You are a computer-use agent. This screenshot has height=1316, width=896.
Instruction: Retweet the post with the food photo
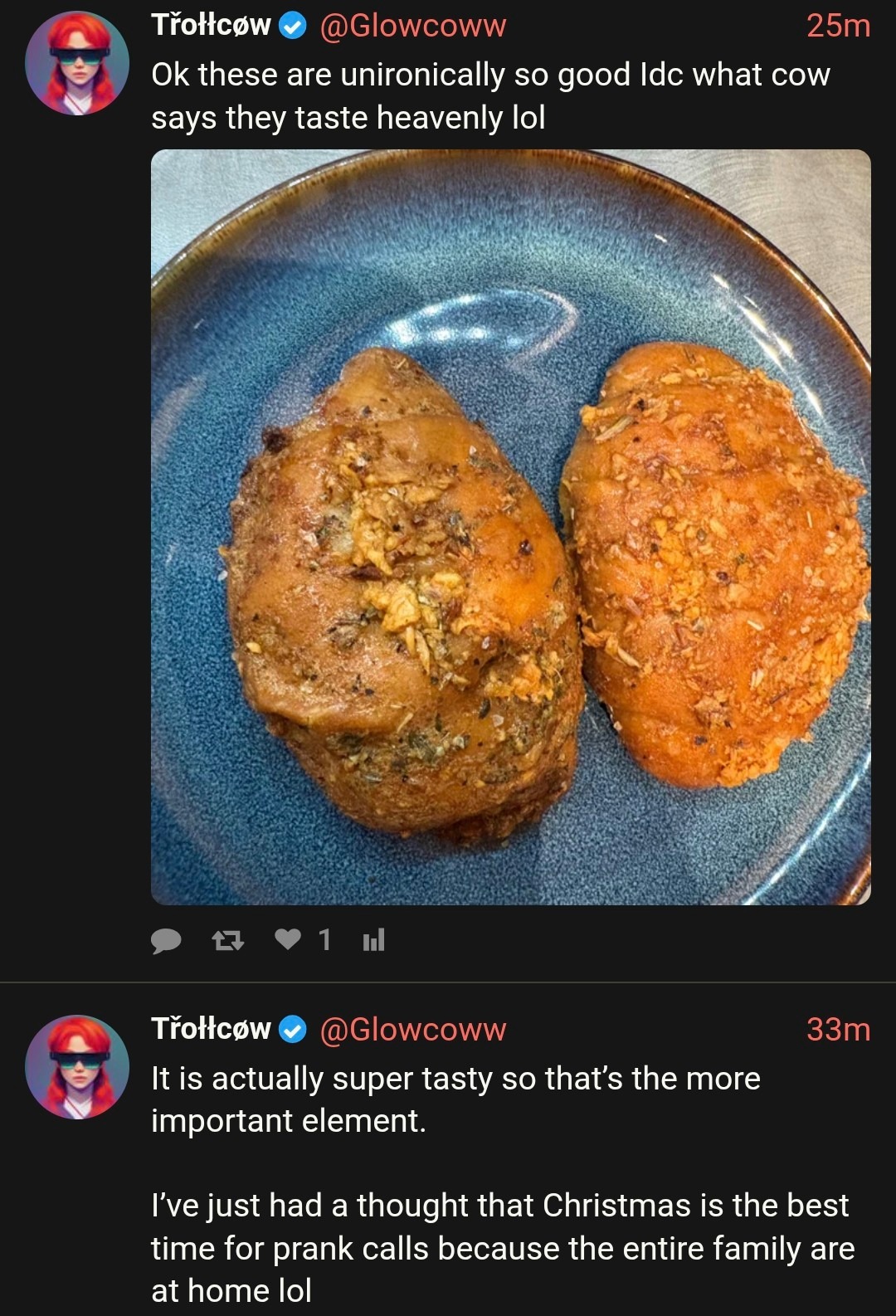(227, 940)
